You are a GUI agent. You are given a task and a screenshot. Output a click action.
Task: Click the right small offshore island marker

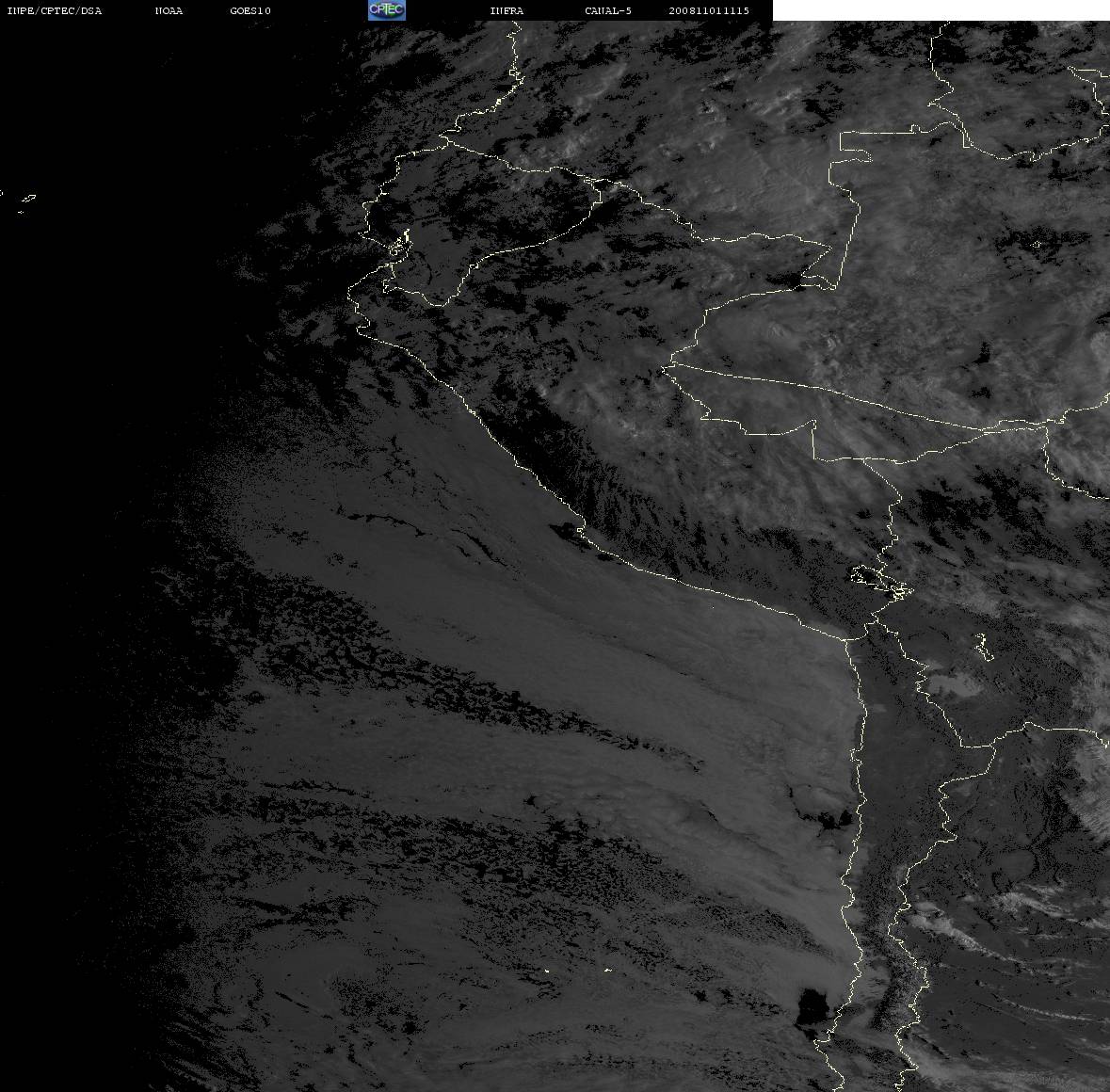coord(607,970)
